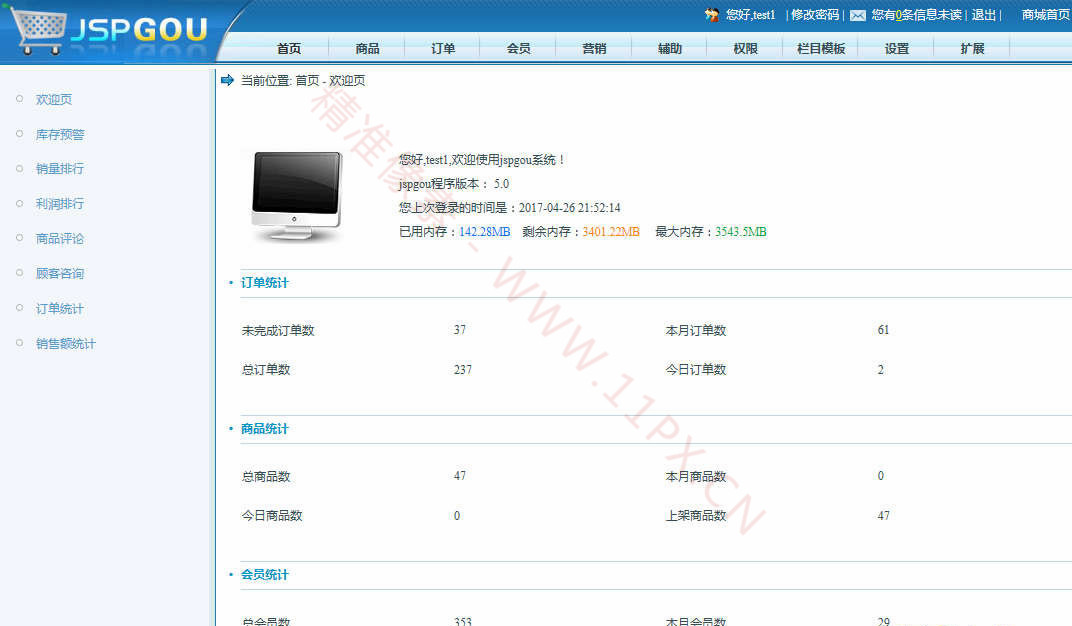Open the 设置 menu tab

[x=897, y=49]
